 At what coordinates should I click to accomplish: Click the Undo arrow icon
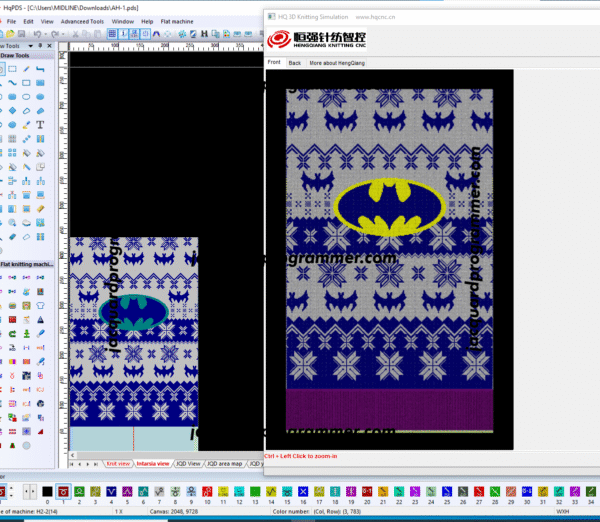[x=37, y=34]
